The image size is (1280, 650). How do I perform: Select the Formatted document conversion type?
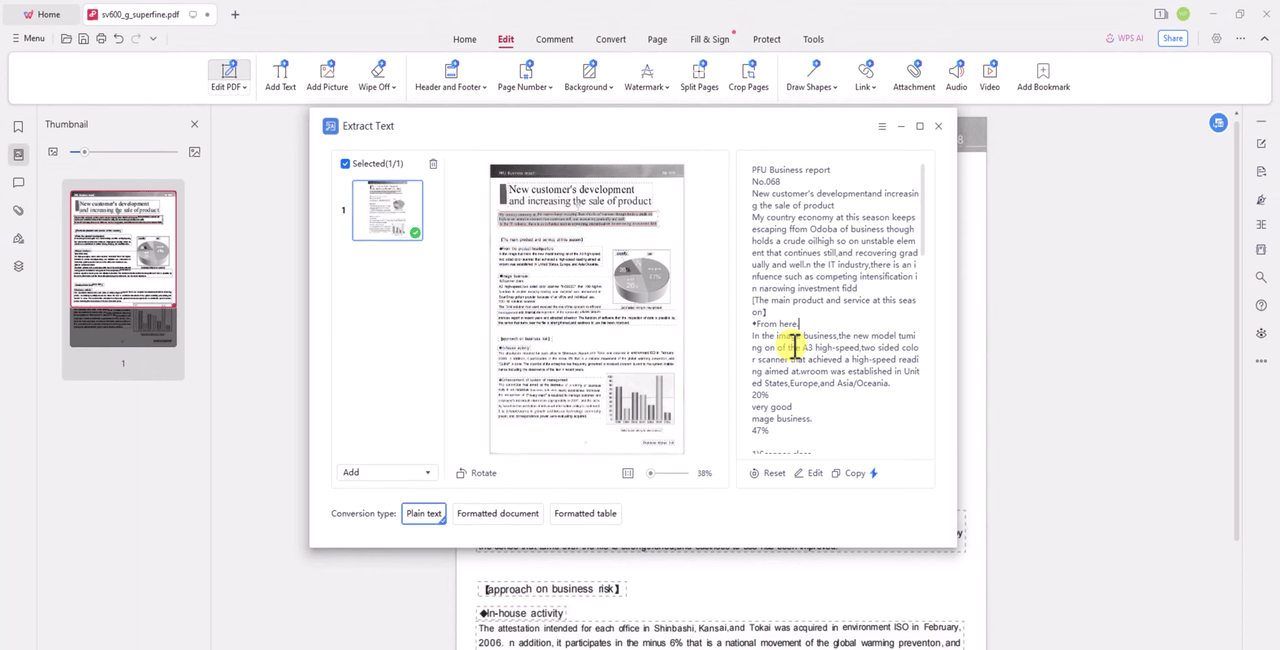click(497, 513)
